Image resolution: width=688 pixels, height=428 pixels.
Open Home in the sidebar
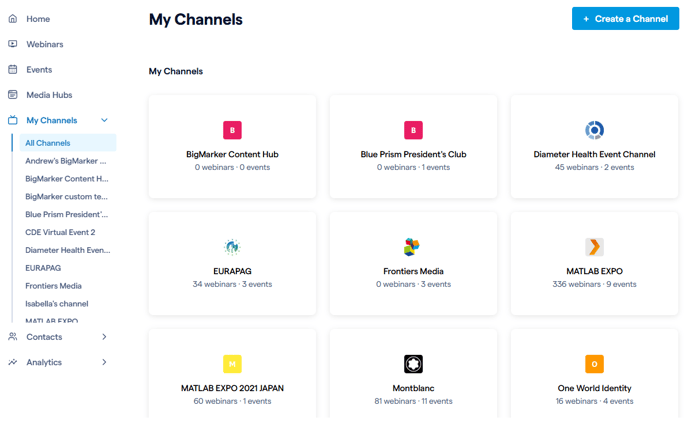pos(38,19)
